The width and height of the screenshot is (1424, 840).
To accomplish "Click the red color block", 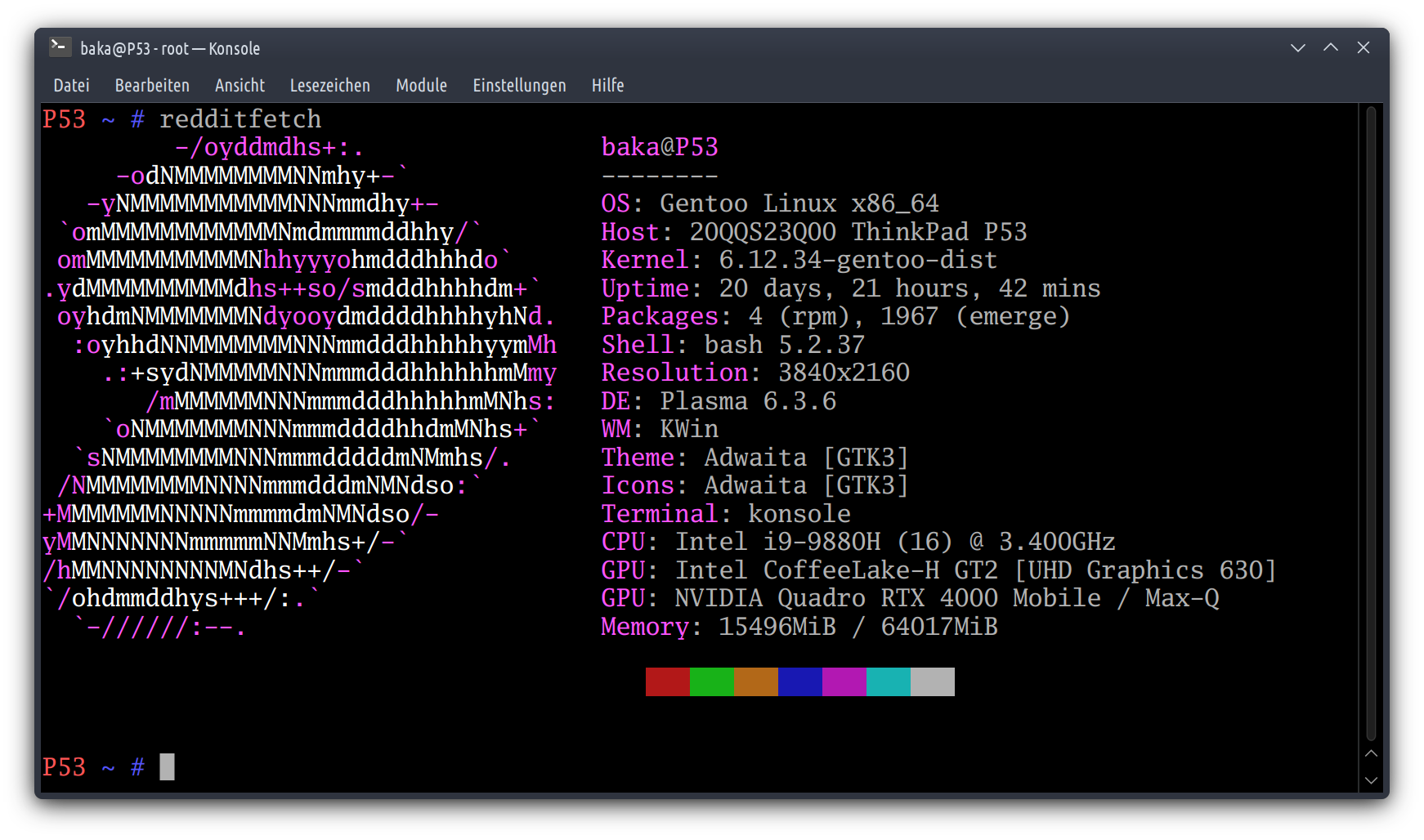I will click(667, 681).
